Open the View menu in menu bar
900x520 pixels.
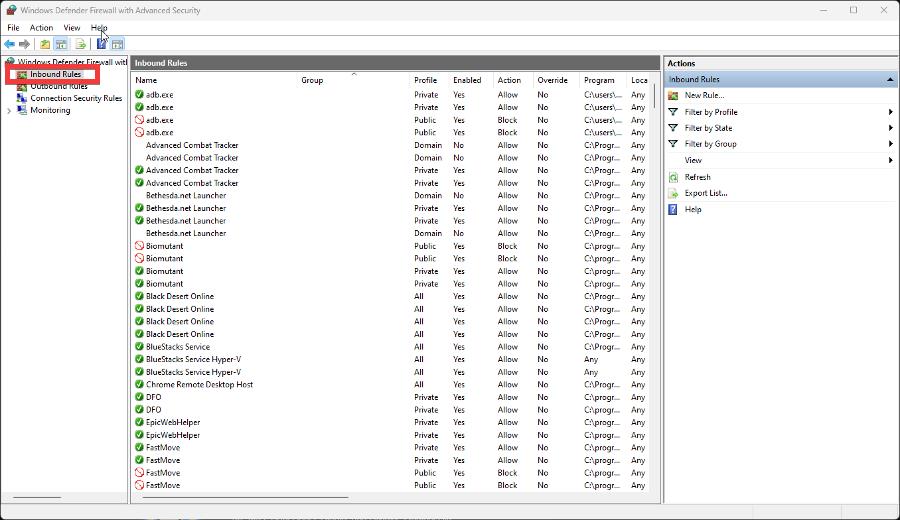click(x=72, y=28)
